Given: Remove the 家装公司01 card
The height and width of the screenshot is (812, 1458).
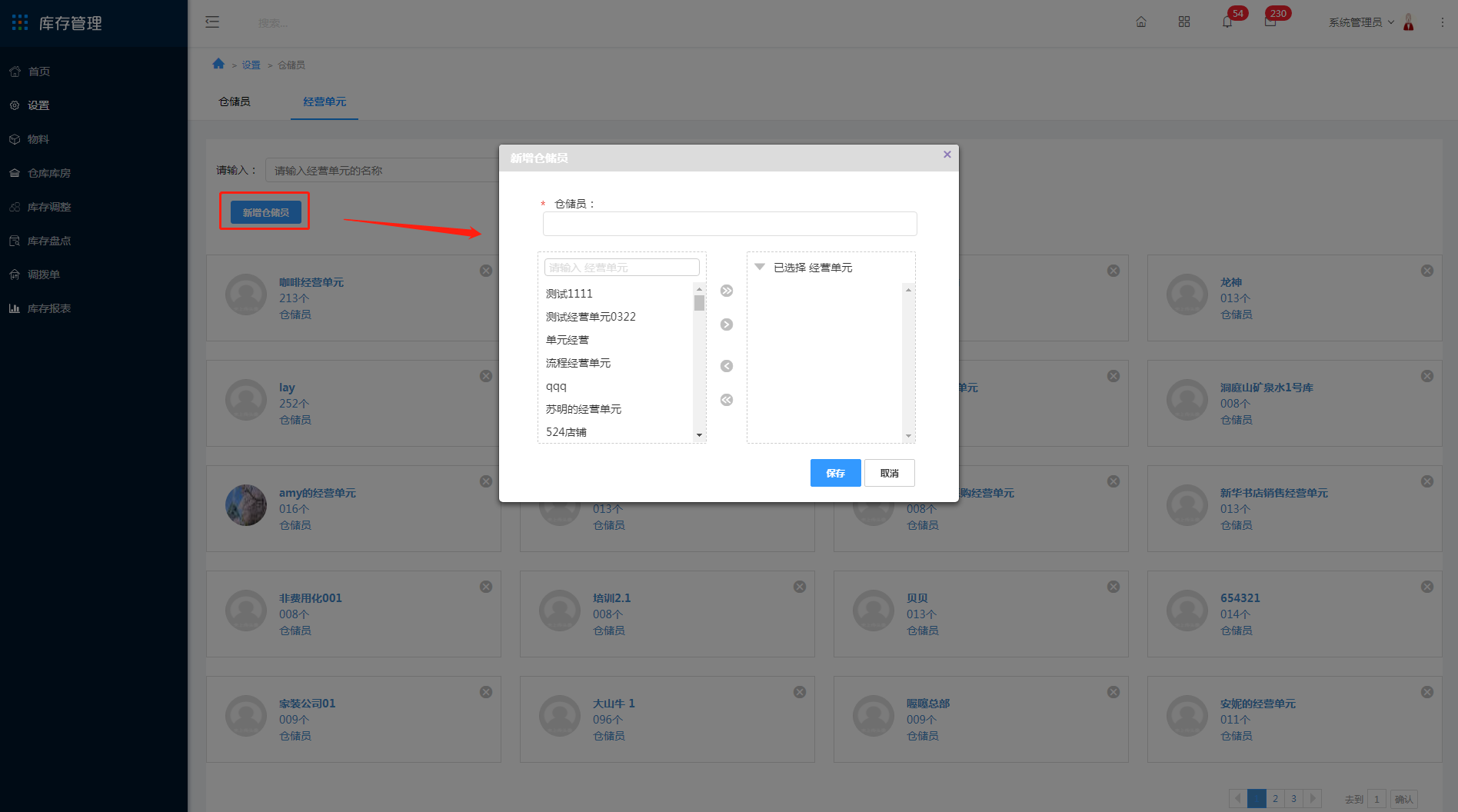Looking at the screenshot, I should 486,692.
